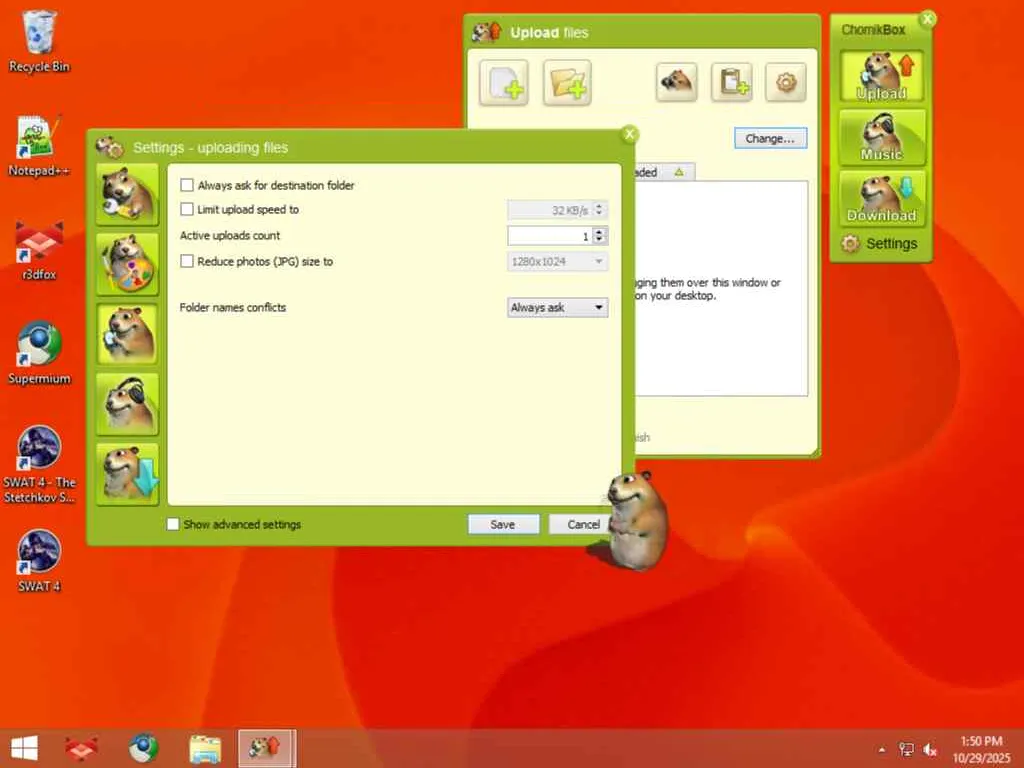
Task: Open the music settings hamster with headphones
Action: coord(127,404)
